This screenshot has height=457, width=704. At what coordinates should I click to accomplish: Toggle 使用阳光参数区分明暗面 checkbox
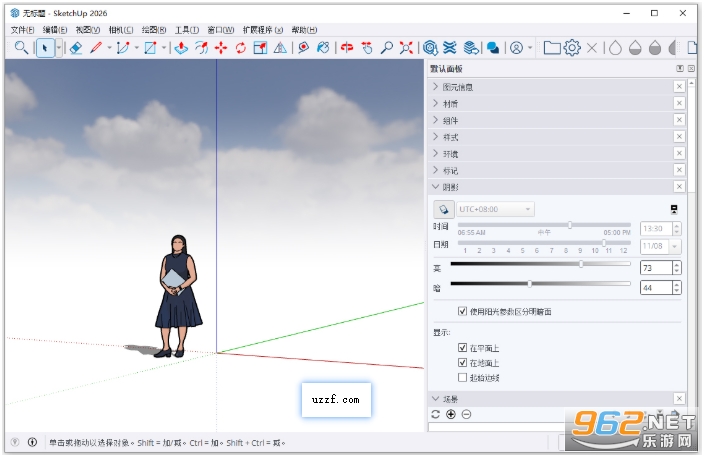pos(462,311)
